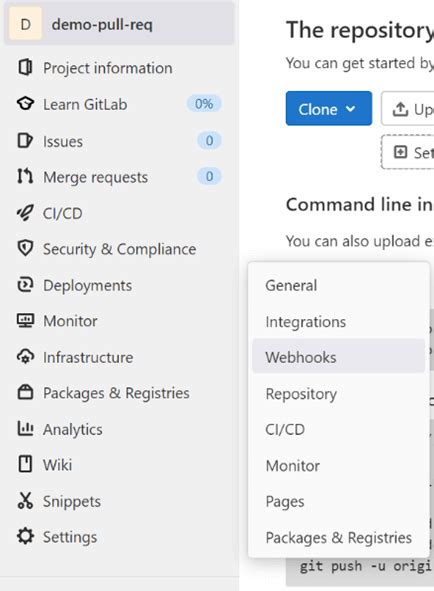Open sidebar Packages & Registries label
The width and height of the screenshot is (434, 591).
coord(117,393)
